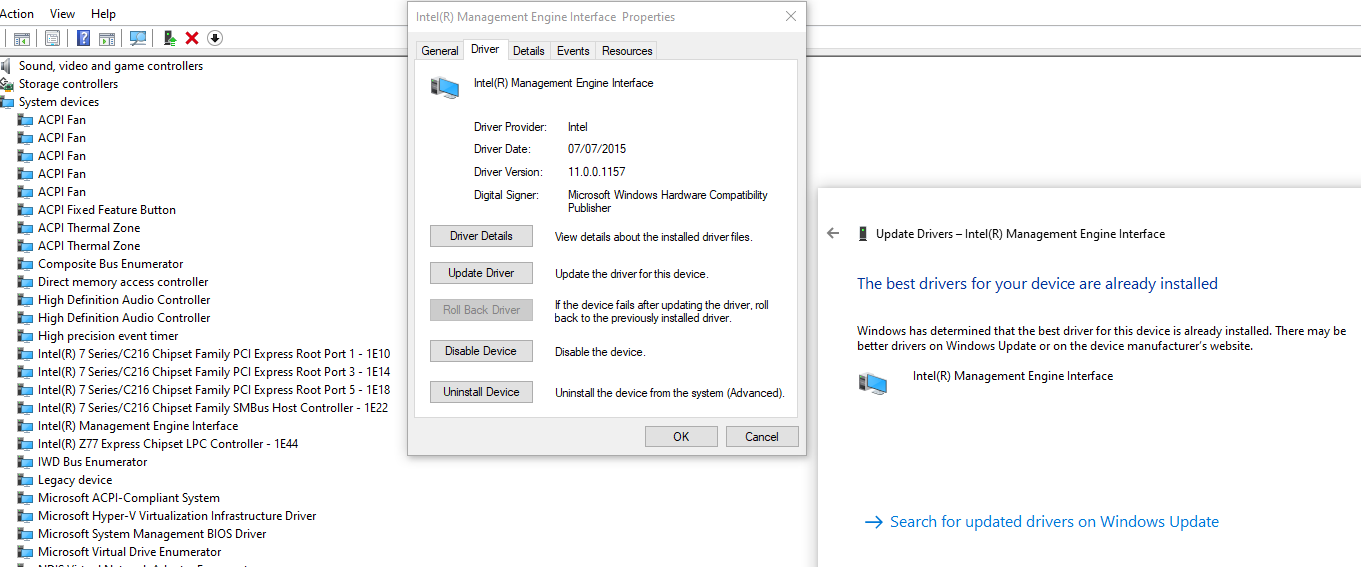Switch to the Resources tab
The height and width of the screenshot is (567, 1361).
click(x=627, y=51)
